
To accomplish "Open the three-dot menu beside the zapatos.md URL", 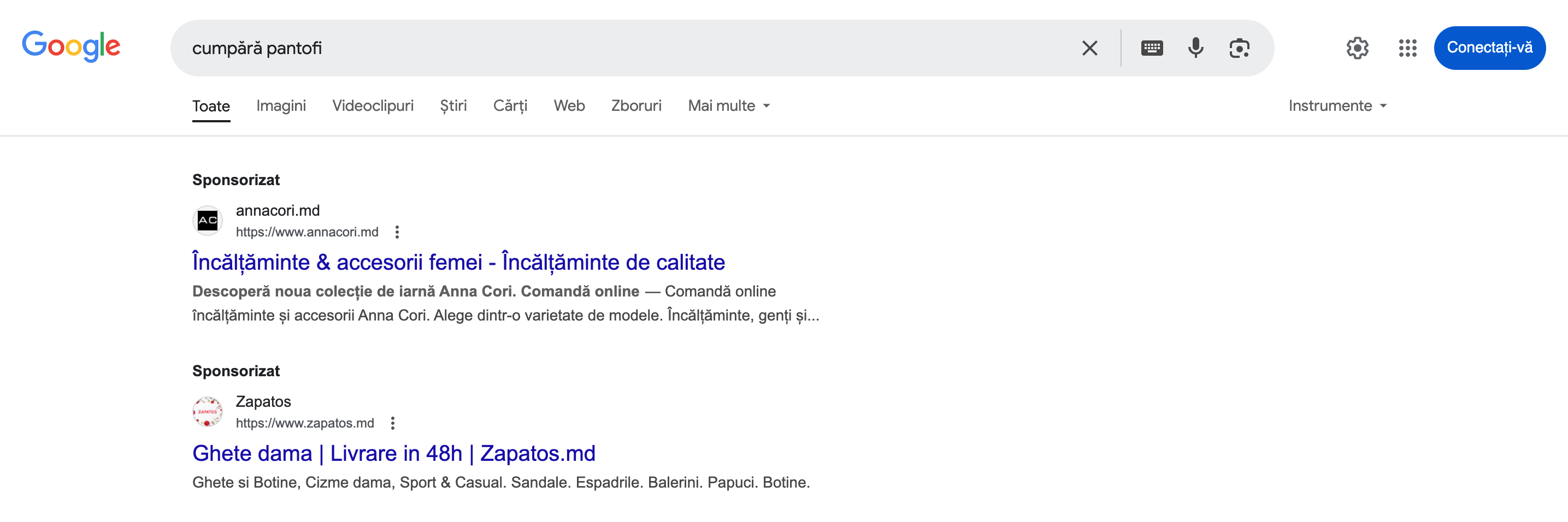I will tap(393, 423).
